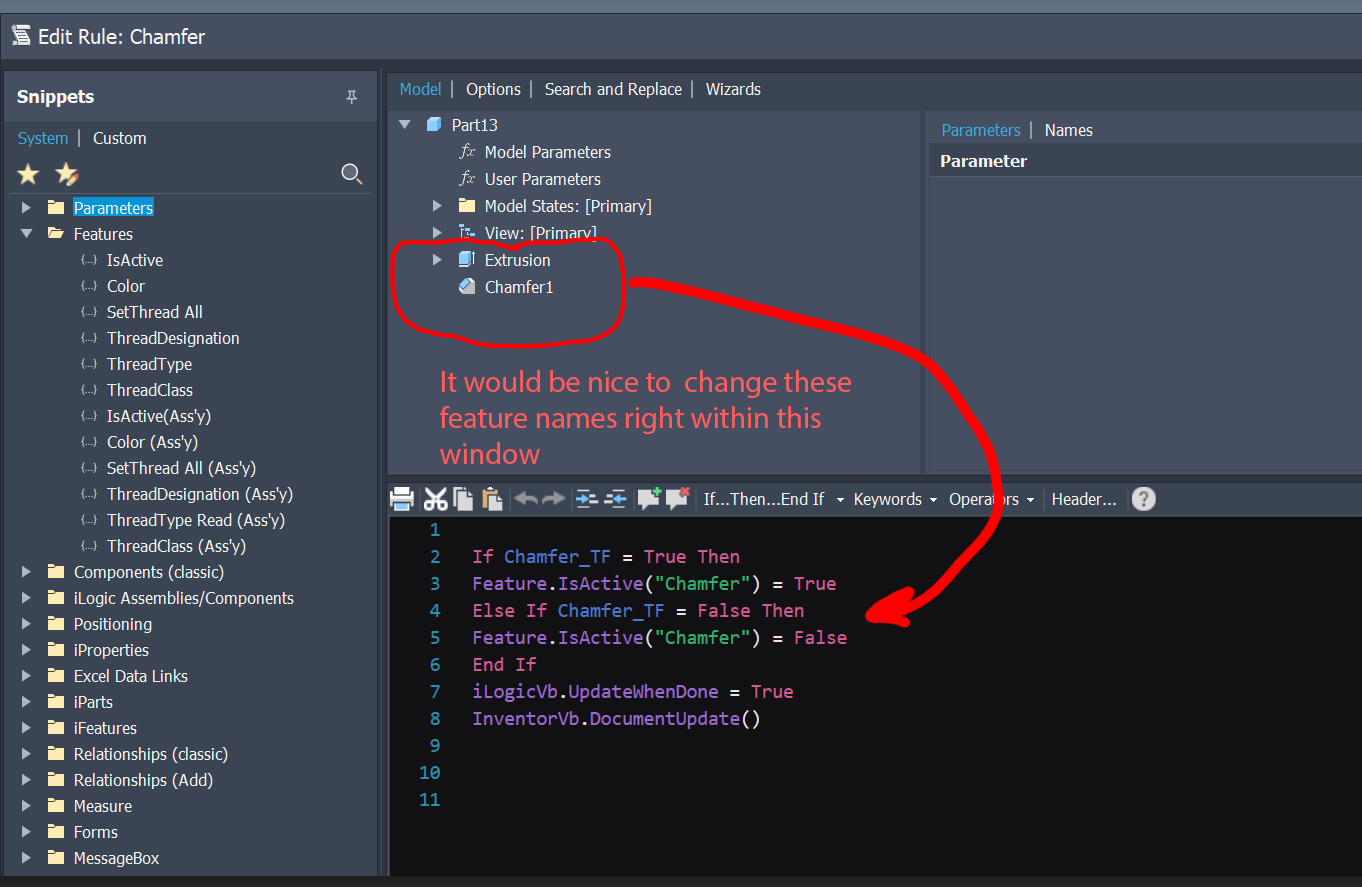1362x887 pixels.
Task: Click the Copy icon in the editor toolbar
Action: point(462,498)
